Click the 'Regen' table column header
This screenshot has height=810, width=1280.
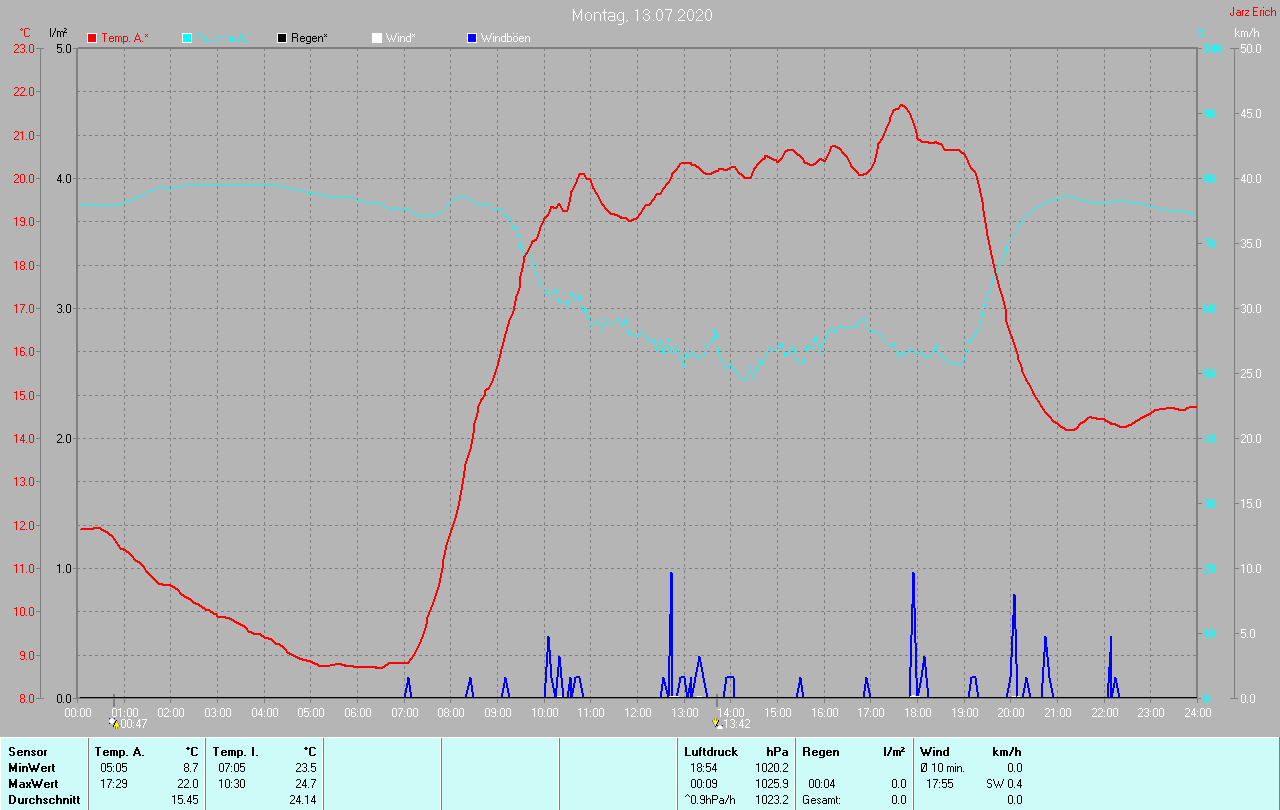821,752
